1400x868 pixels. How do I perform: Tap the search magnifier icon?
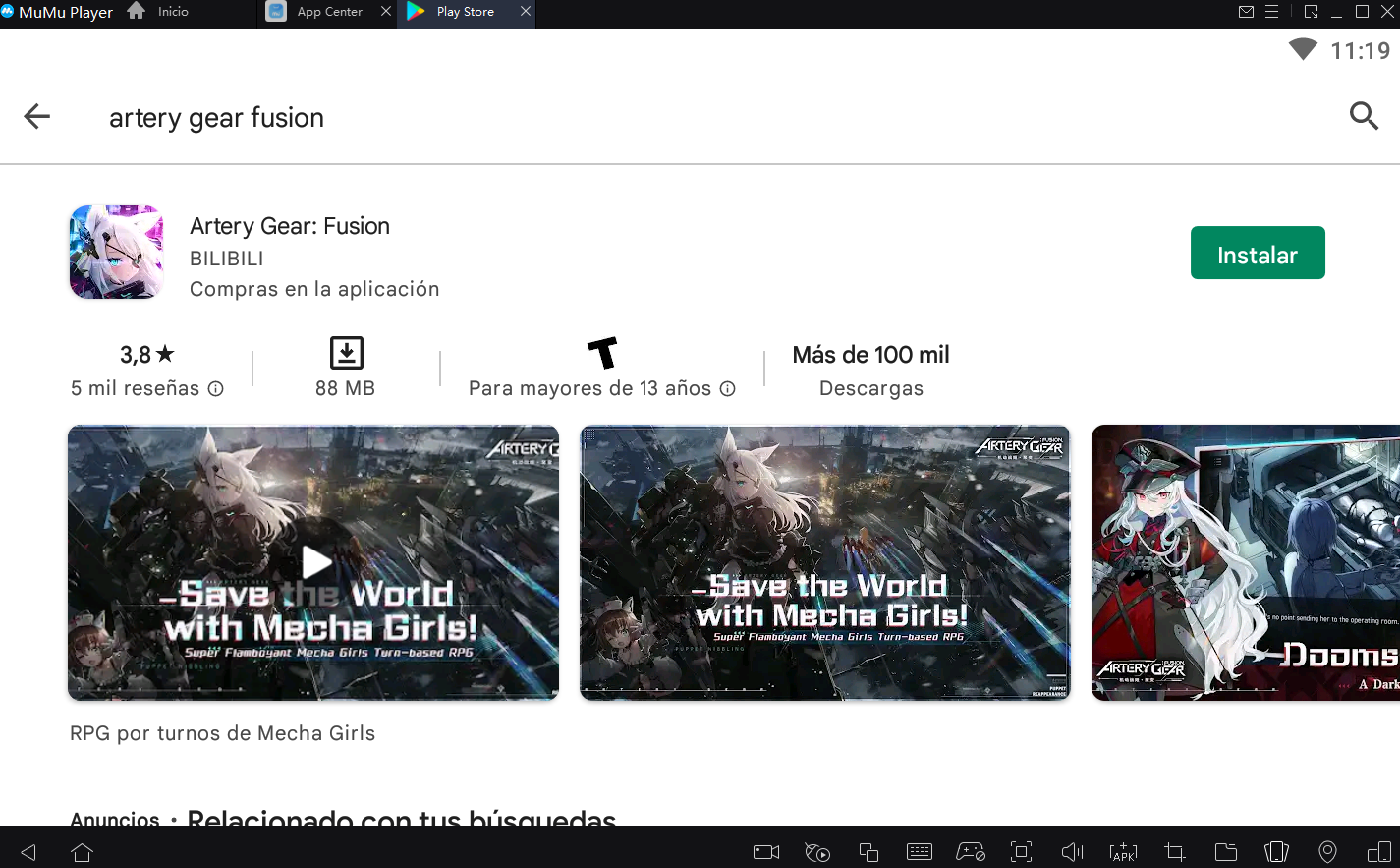[x=1363, y=116]
